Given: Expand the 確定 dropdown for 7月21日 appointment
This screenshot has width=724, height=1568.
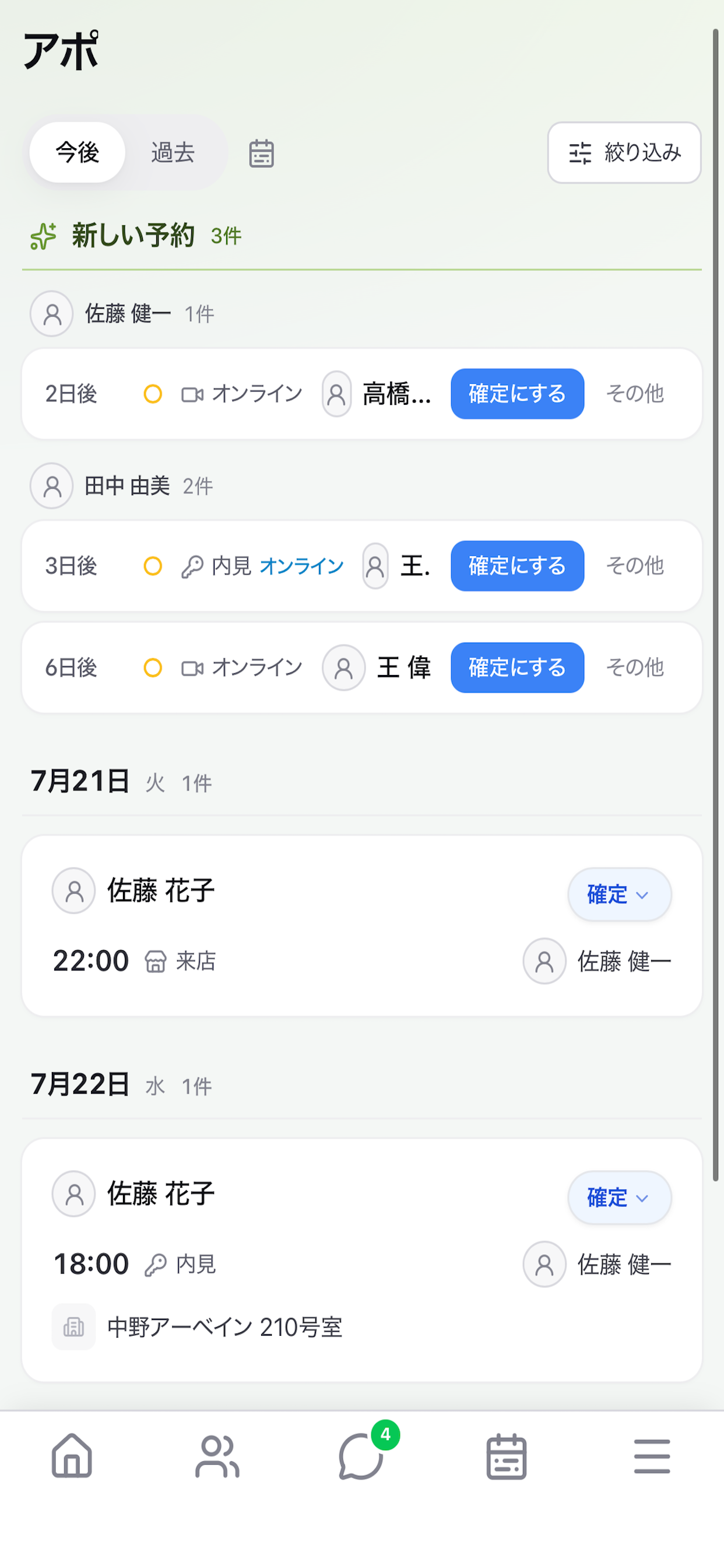Looking at the screenshot, I should [619, 894].
